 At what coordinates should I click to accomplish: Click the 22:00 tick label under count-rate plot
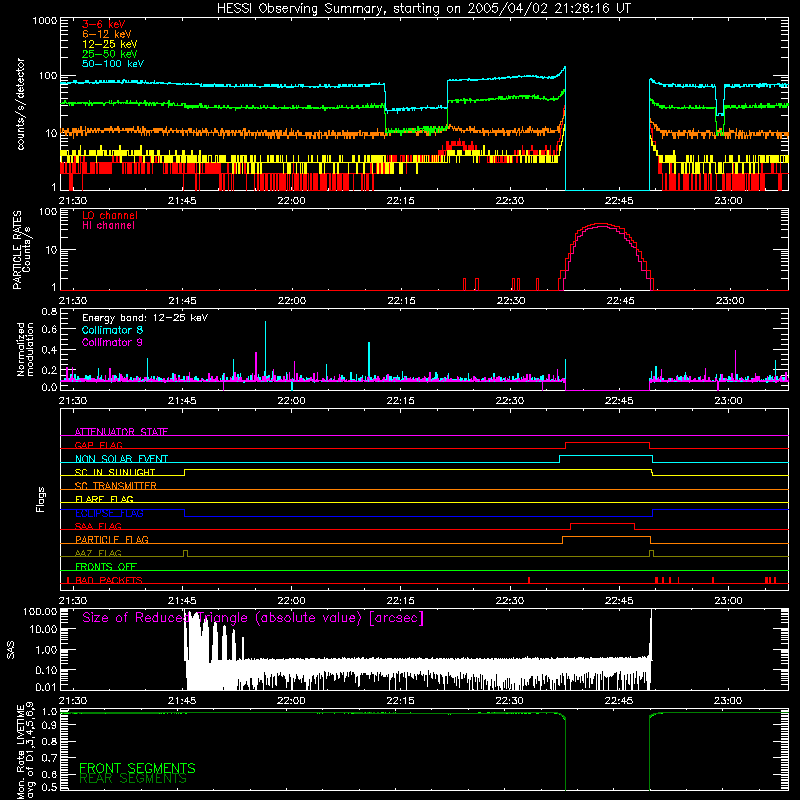pos(291,201)
